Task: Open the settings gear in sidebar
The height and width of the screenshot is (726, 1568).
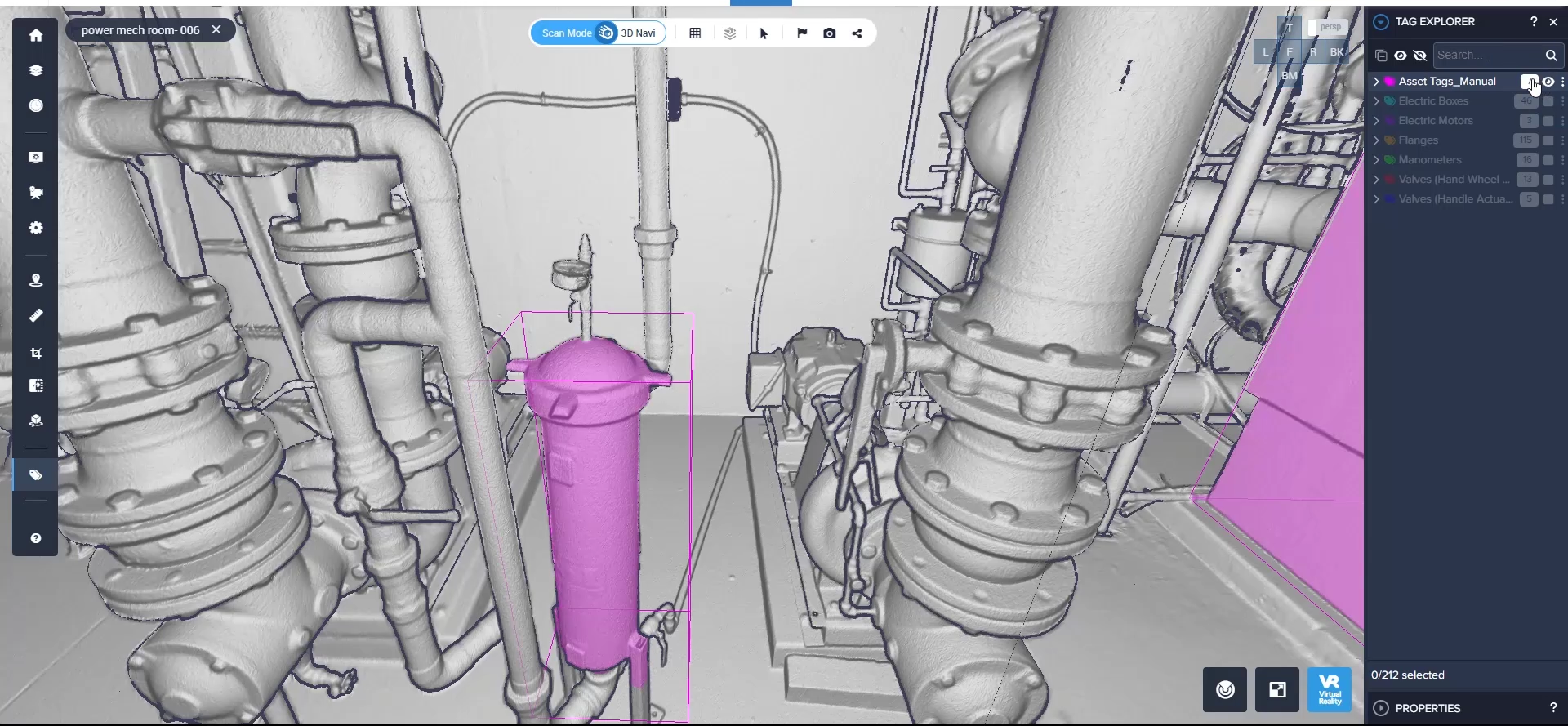Action: point(36,228)
